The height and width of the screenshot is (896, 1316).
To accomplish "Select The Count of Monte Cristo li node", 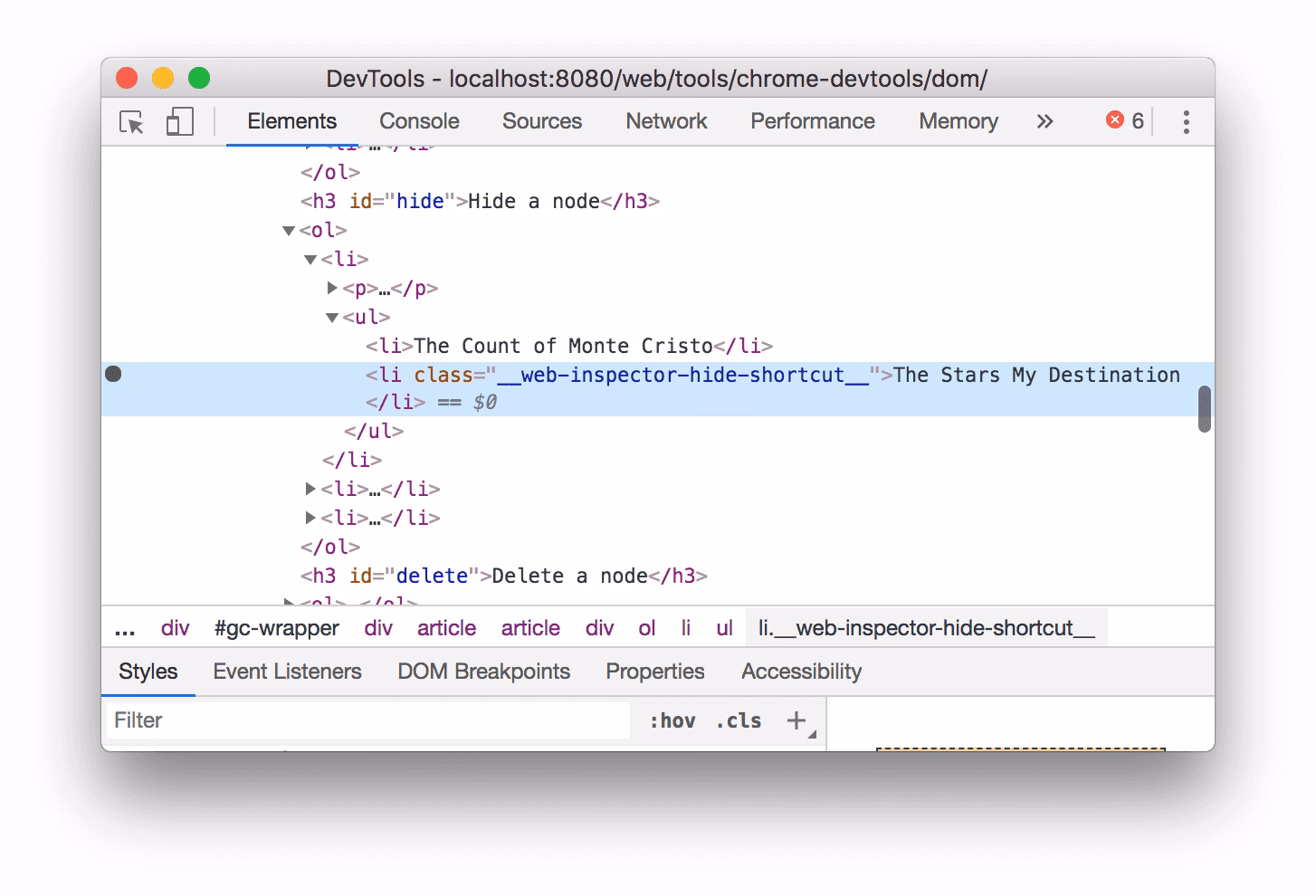I will tap(569, 346).
